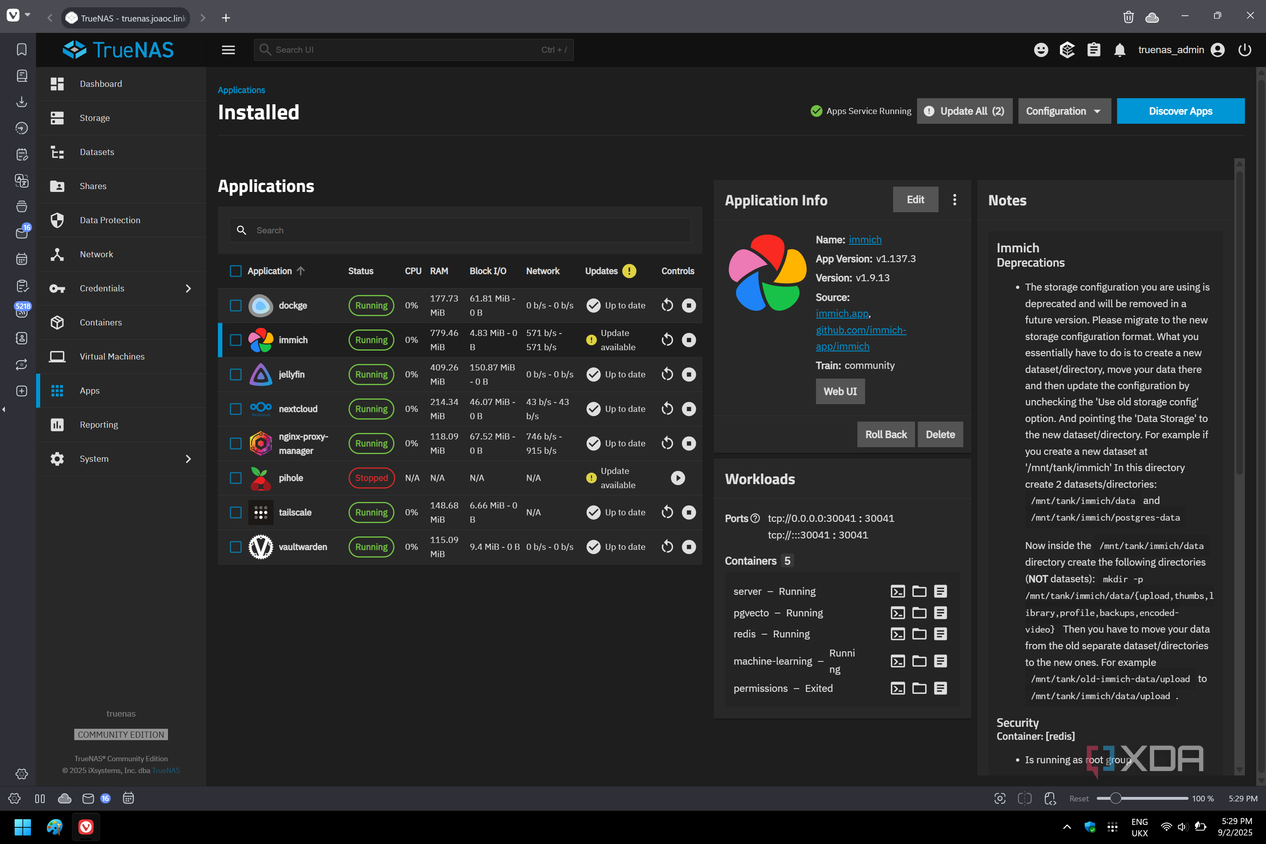Viewport: 1266px width, 844px height.
Task: Edit the immich application
Action: 915,200
